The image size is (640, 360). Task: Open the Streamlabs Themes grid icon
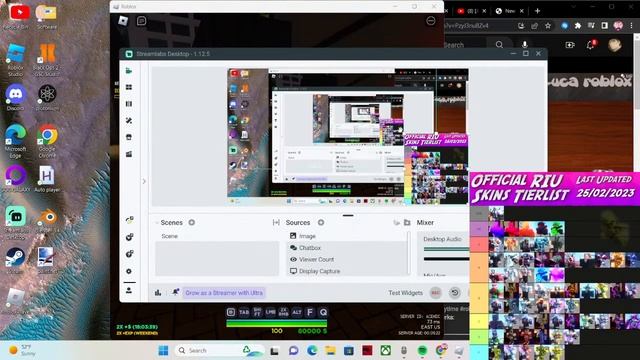[x=129, y=87]
